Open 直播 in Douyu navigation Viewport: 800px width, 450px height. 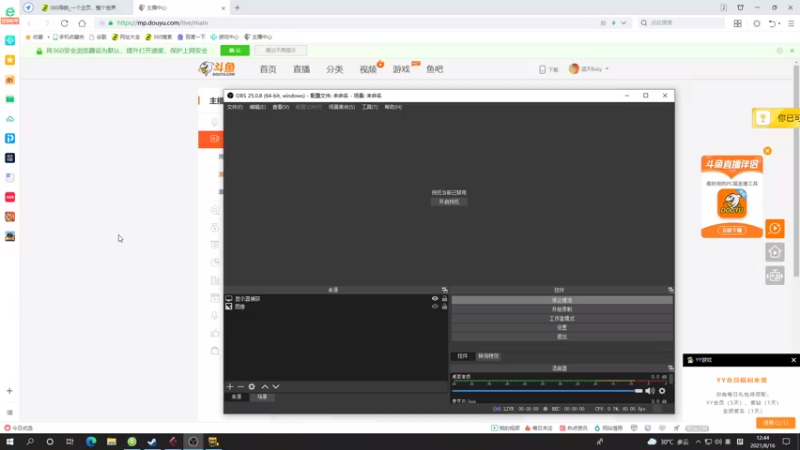coord(302,69)
